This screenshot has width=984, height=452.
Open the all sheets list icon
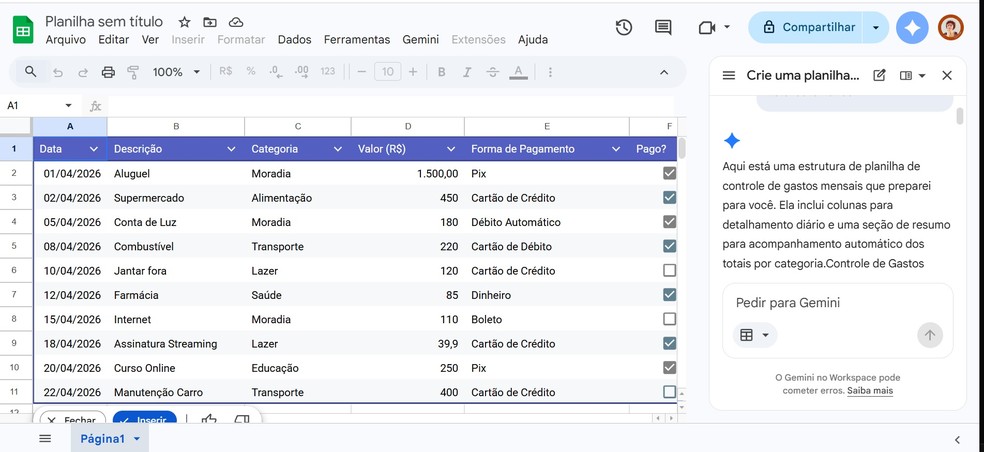click(x=45, y=438)
